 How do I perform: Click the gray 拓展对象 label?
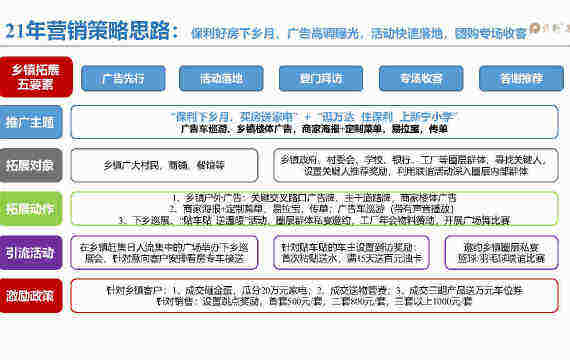coord(31,165)
